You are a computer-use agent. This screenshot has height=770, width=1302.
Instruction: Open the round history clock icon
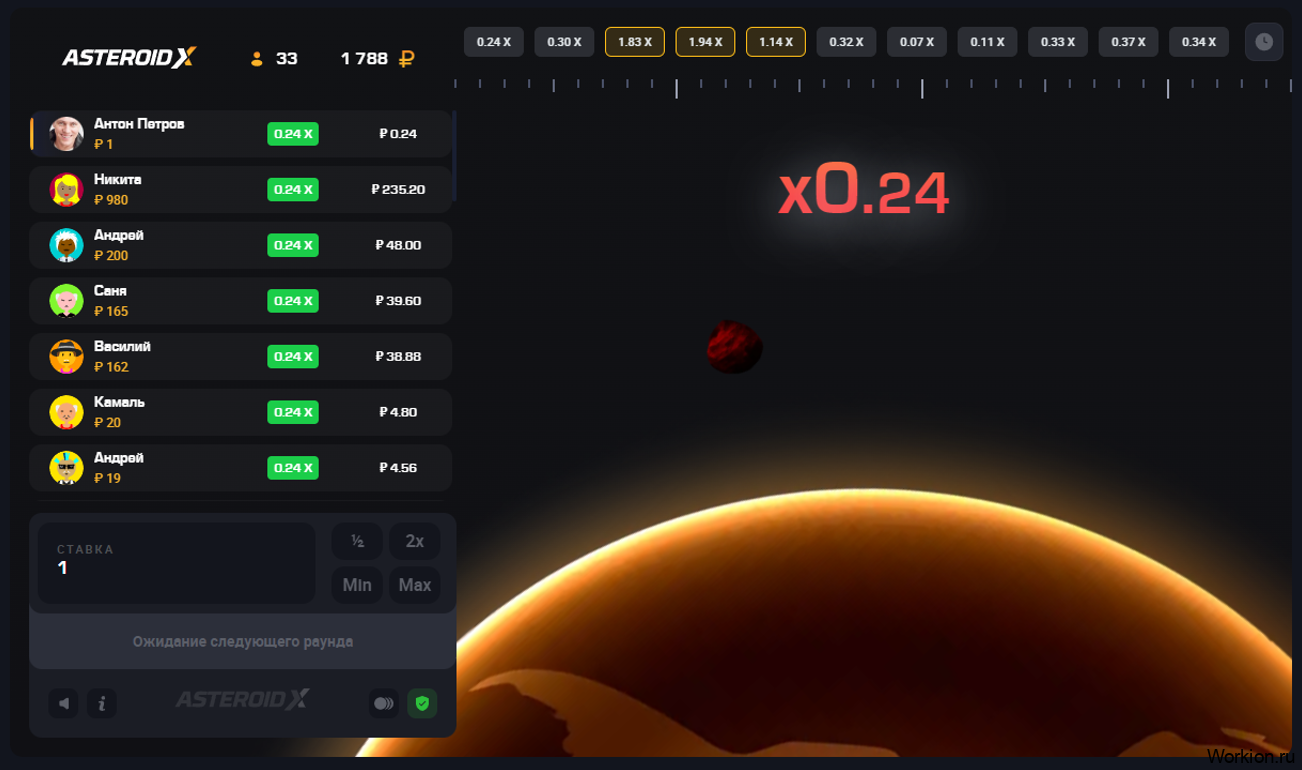pos(1264,42)
